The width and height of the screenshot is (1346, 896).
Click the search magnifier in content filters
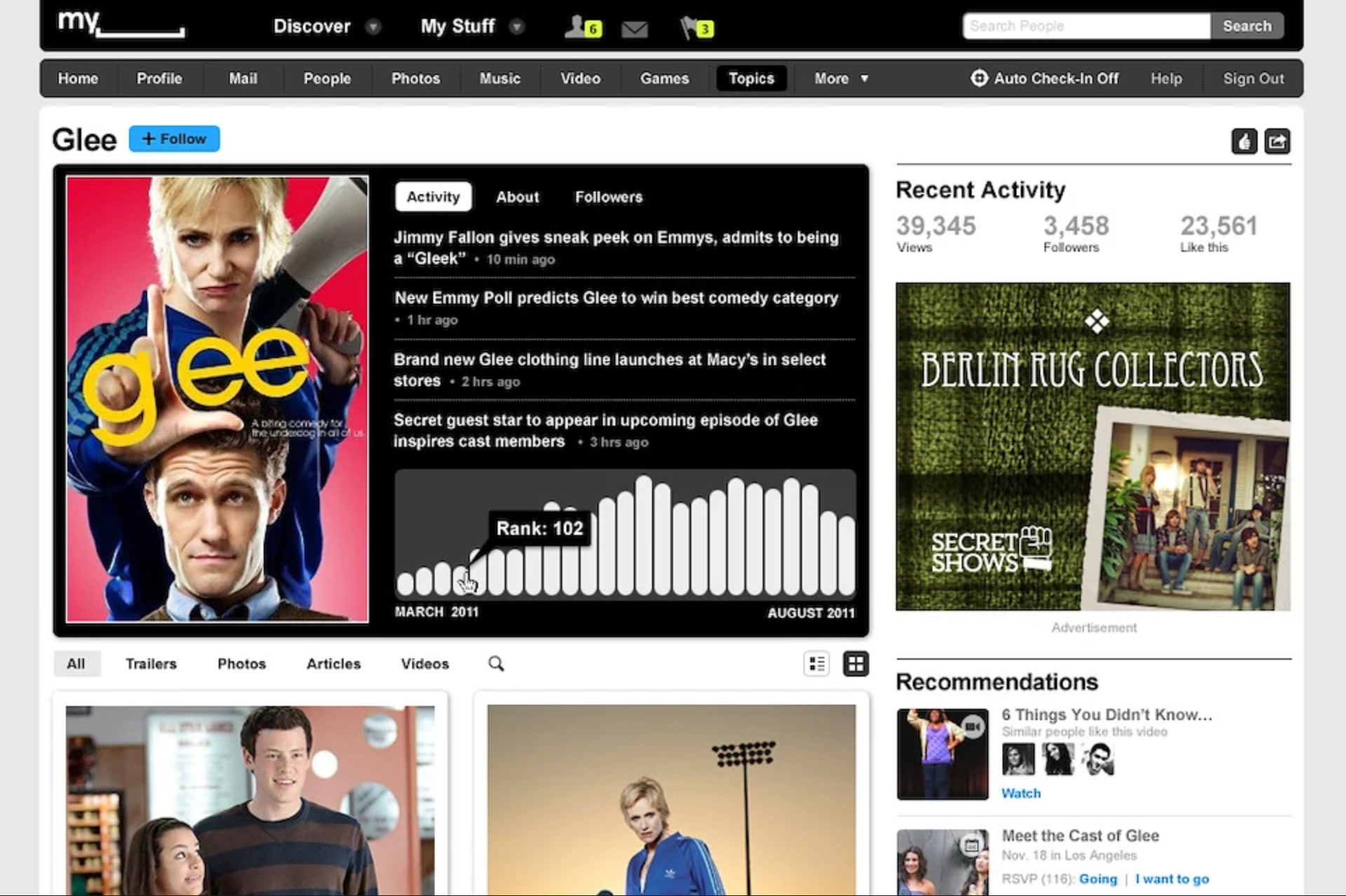click(496, 663)
